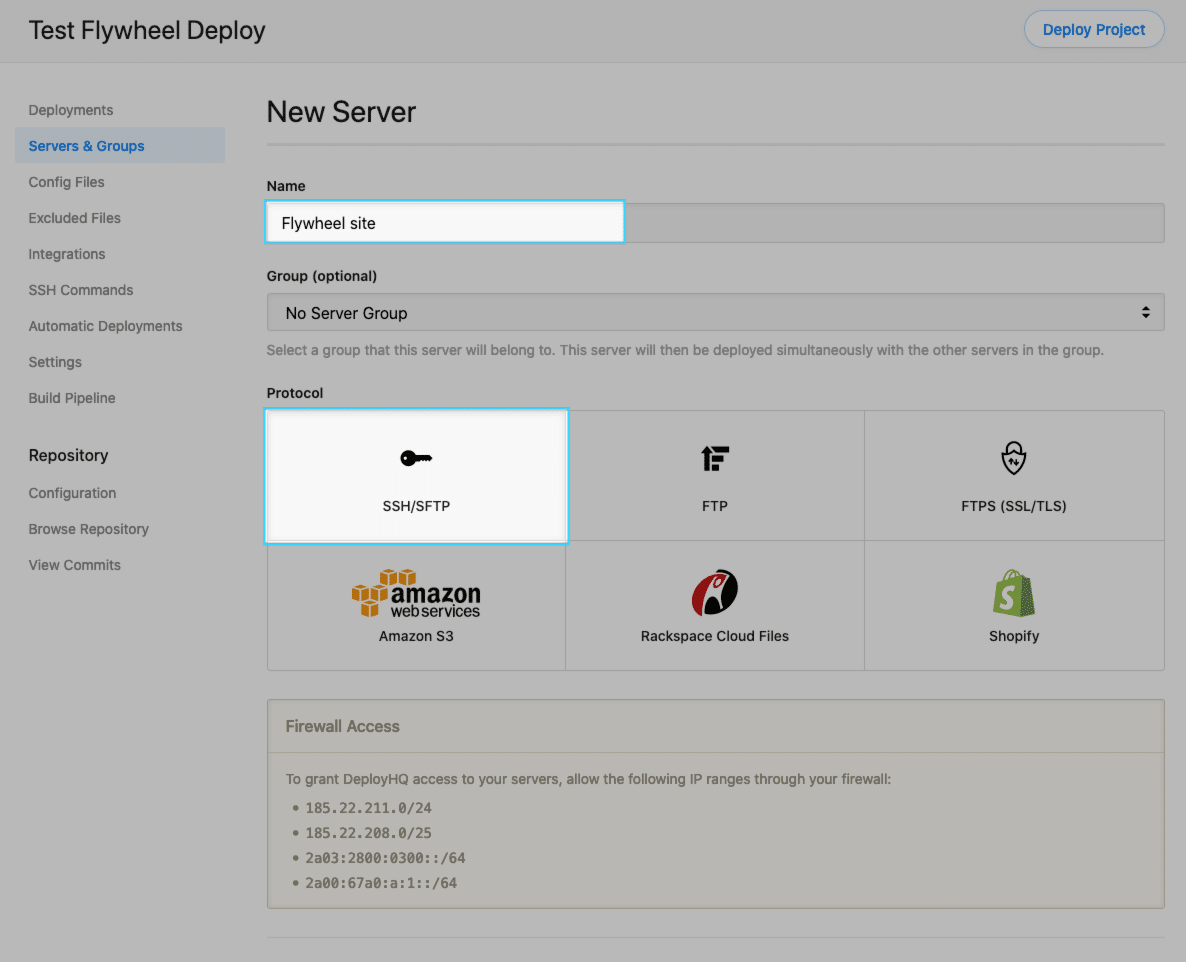This screenshot has width=1186, height=962.
Task: Choose Shopify deployment protocol
Action: 1013,605
